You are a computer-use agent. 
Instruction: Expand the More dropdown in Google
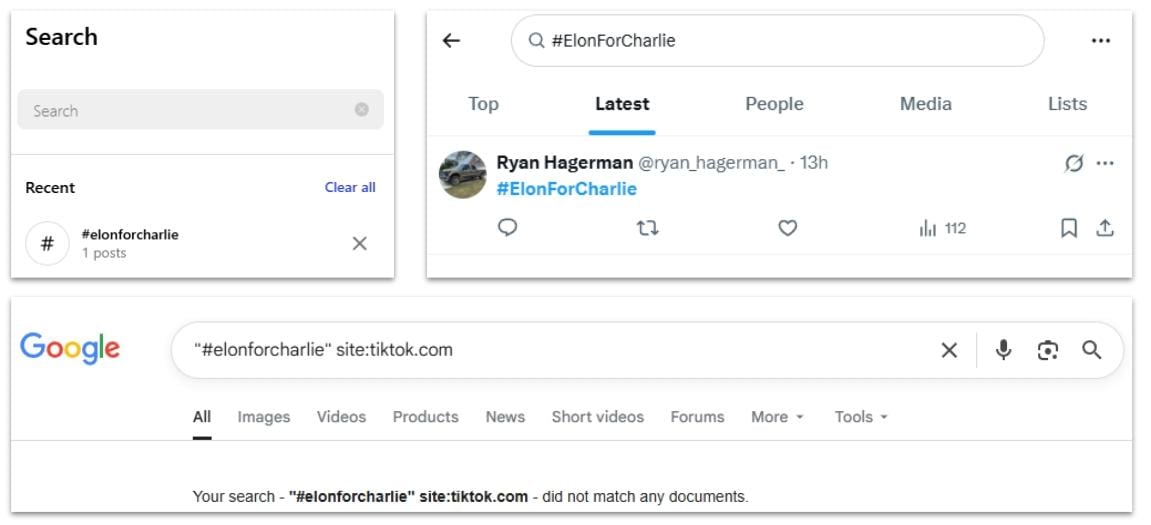777,416
